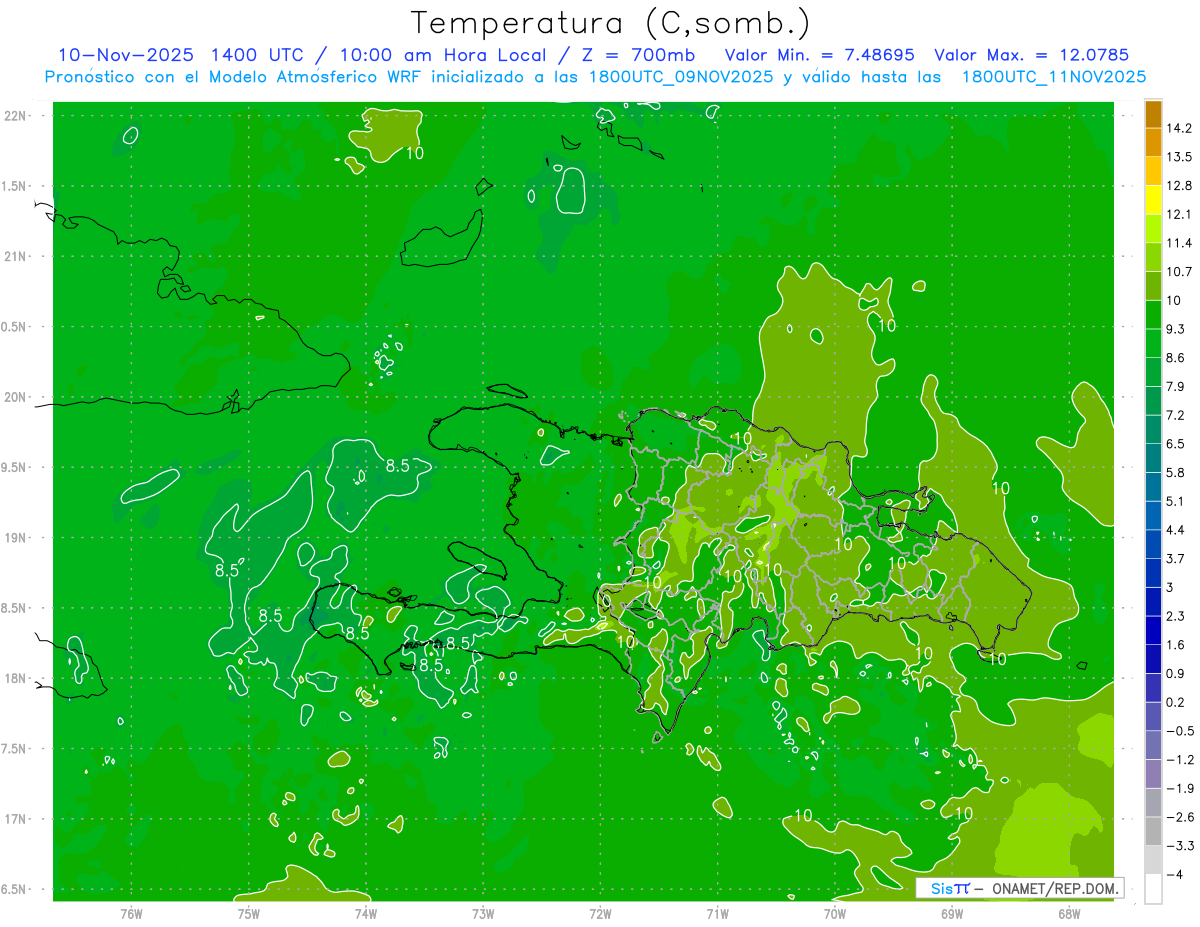Click the purple swatch between -1.9 and -1.2
The height and width of the screenshot is (927, 1200).
pos(1153,774)
